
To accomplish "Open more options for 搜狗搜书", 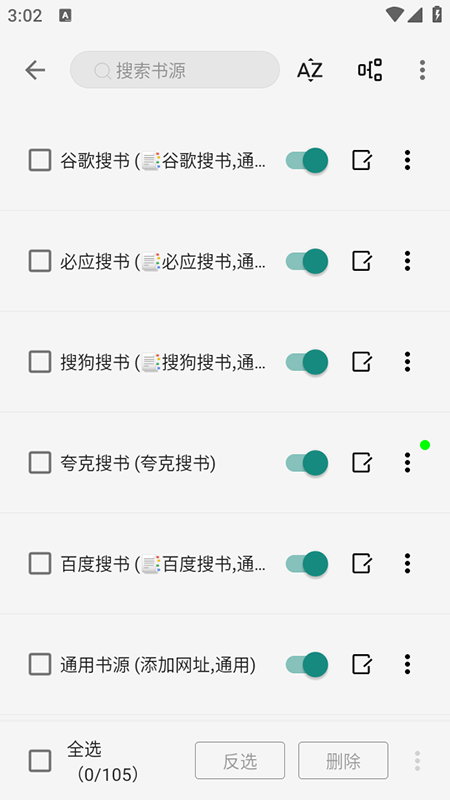I will 407,362.
